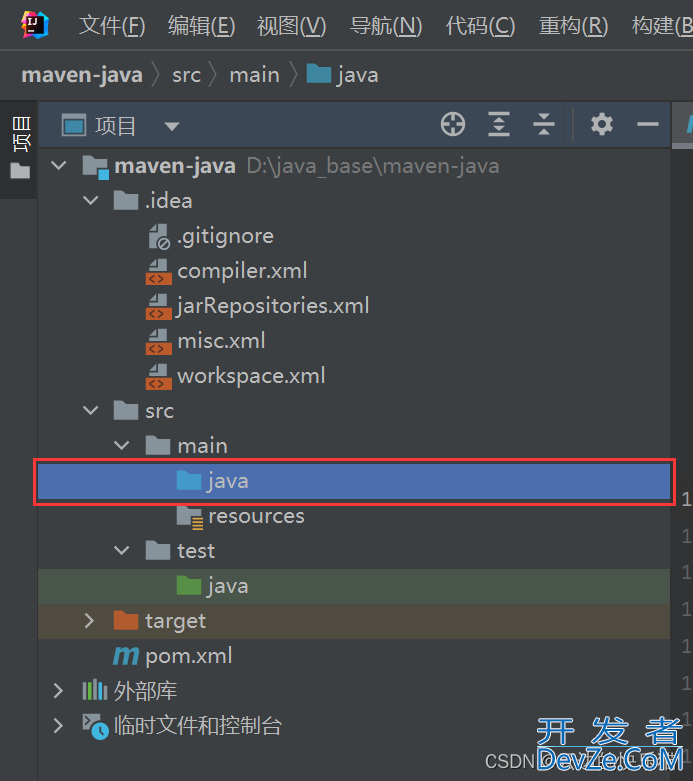Click the Maven pom.xml icon

126,656
